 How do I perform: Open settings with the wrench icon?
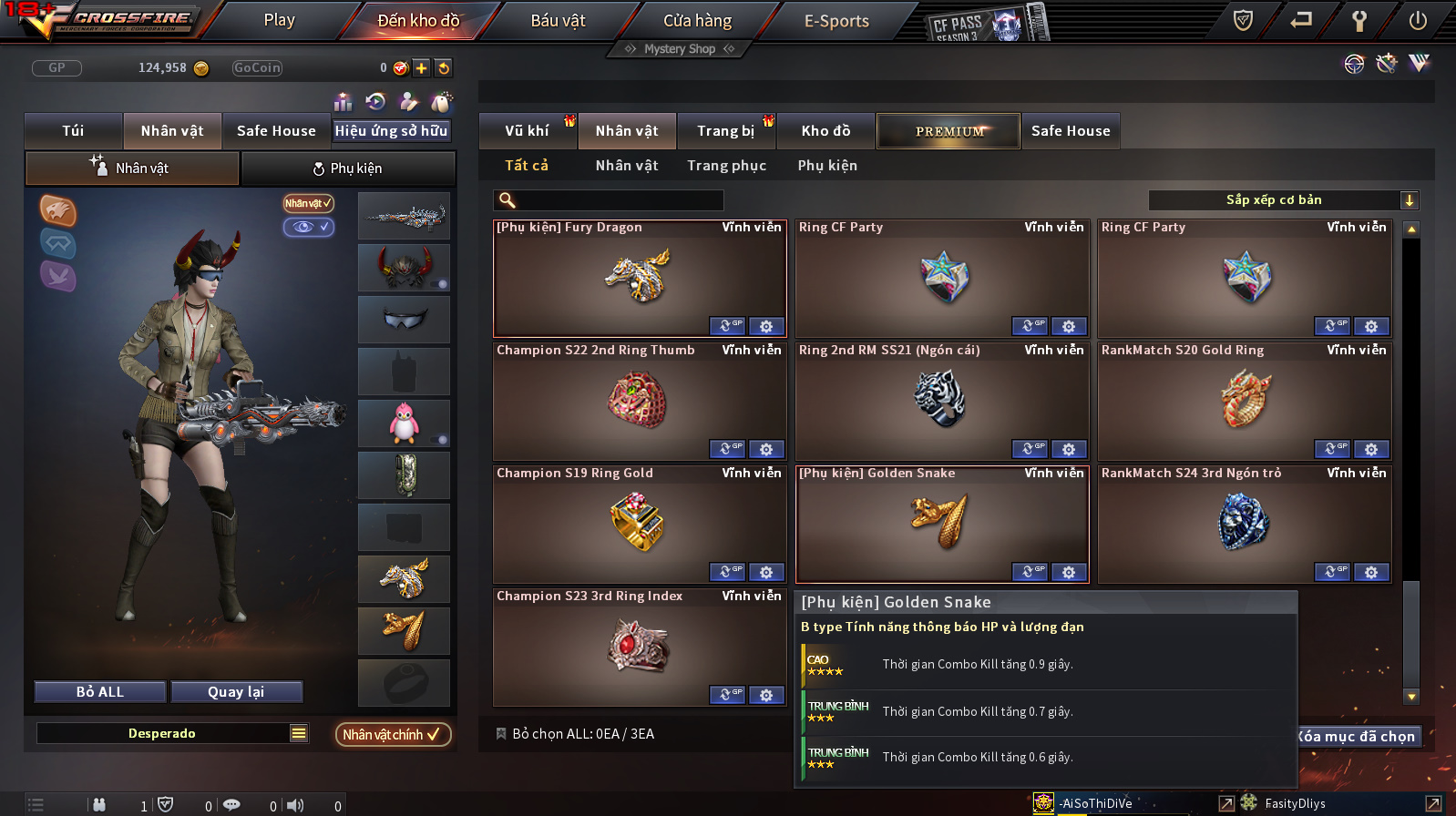click(1359, 20)
